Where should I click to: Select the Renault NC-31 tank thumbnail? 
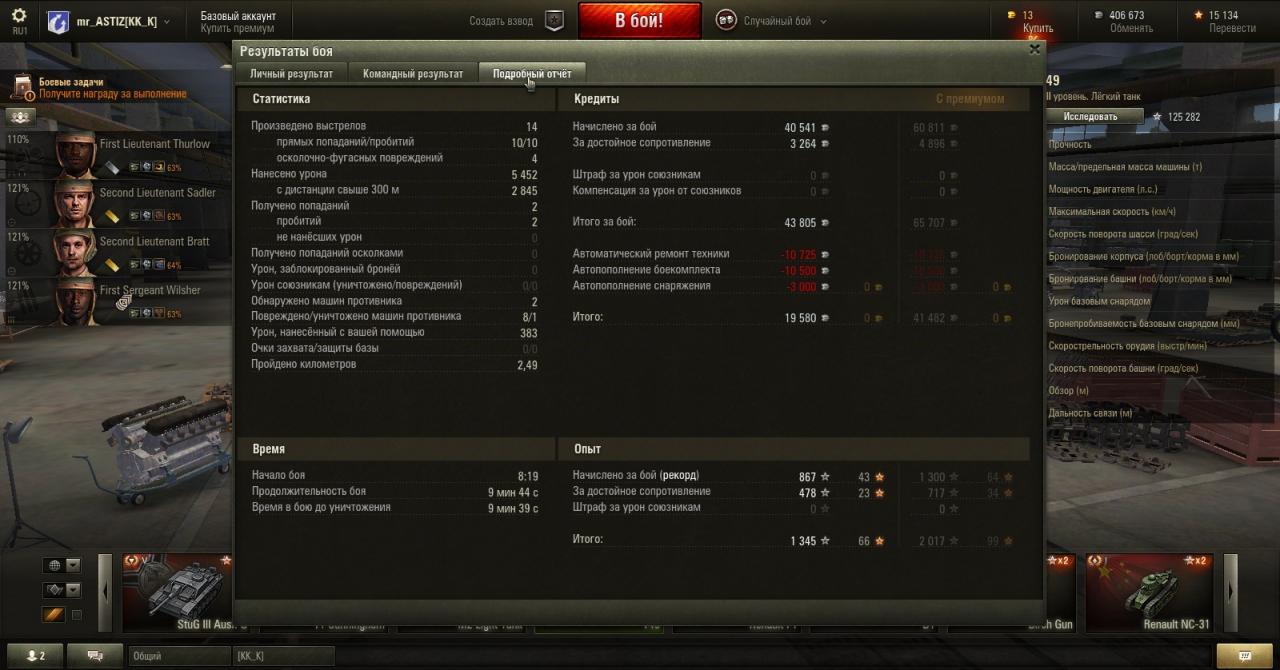[x=1150, y=592]
